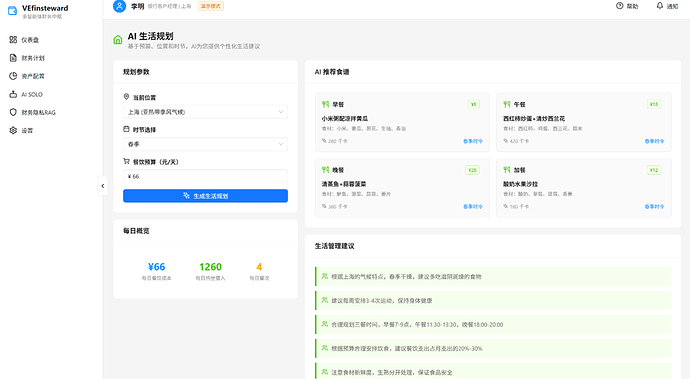Image resolution: width=690 pixels, height=381 pixels.
Task: Click the icon on the 20%-30% budget suggestion
Action: (x=325, y=348)
